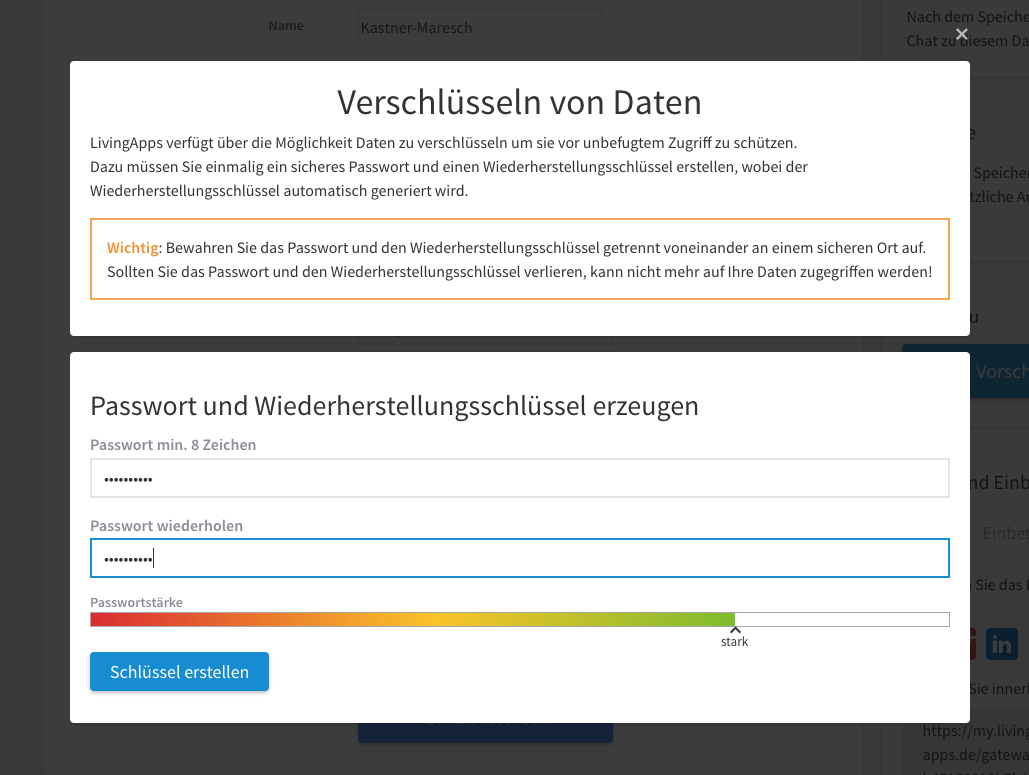
Task: Click the Passwortstärke label
Action: coord(136,602)
